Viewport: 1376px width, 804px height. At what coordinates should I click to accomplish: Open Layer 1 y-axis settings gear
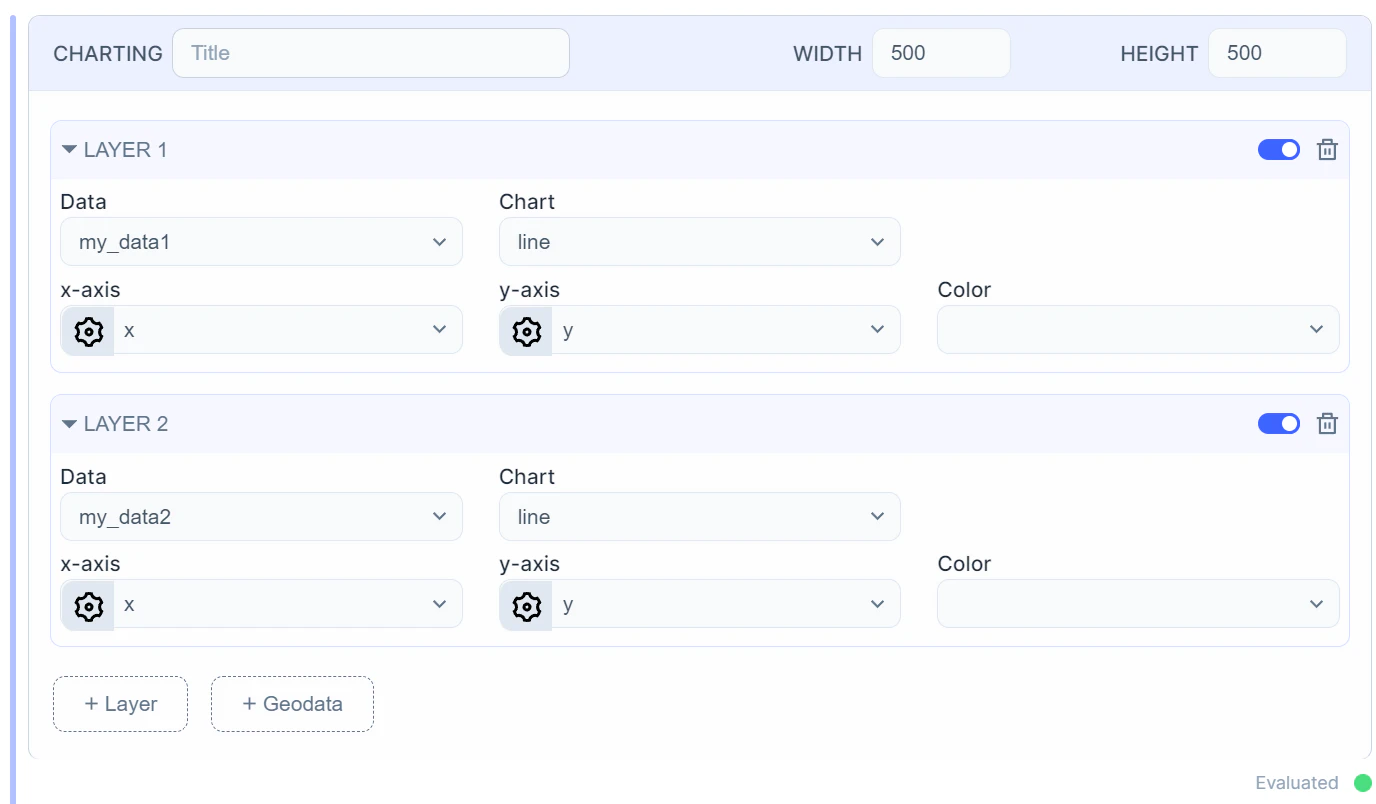tap(527, 331)
